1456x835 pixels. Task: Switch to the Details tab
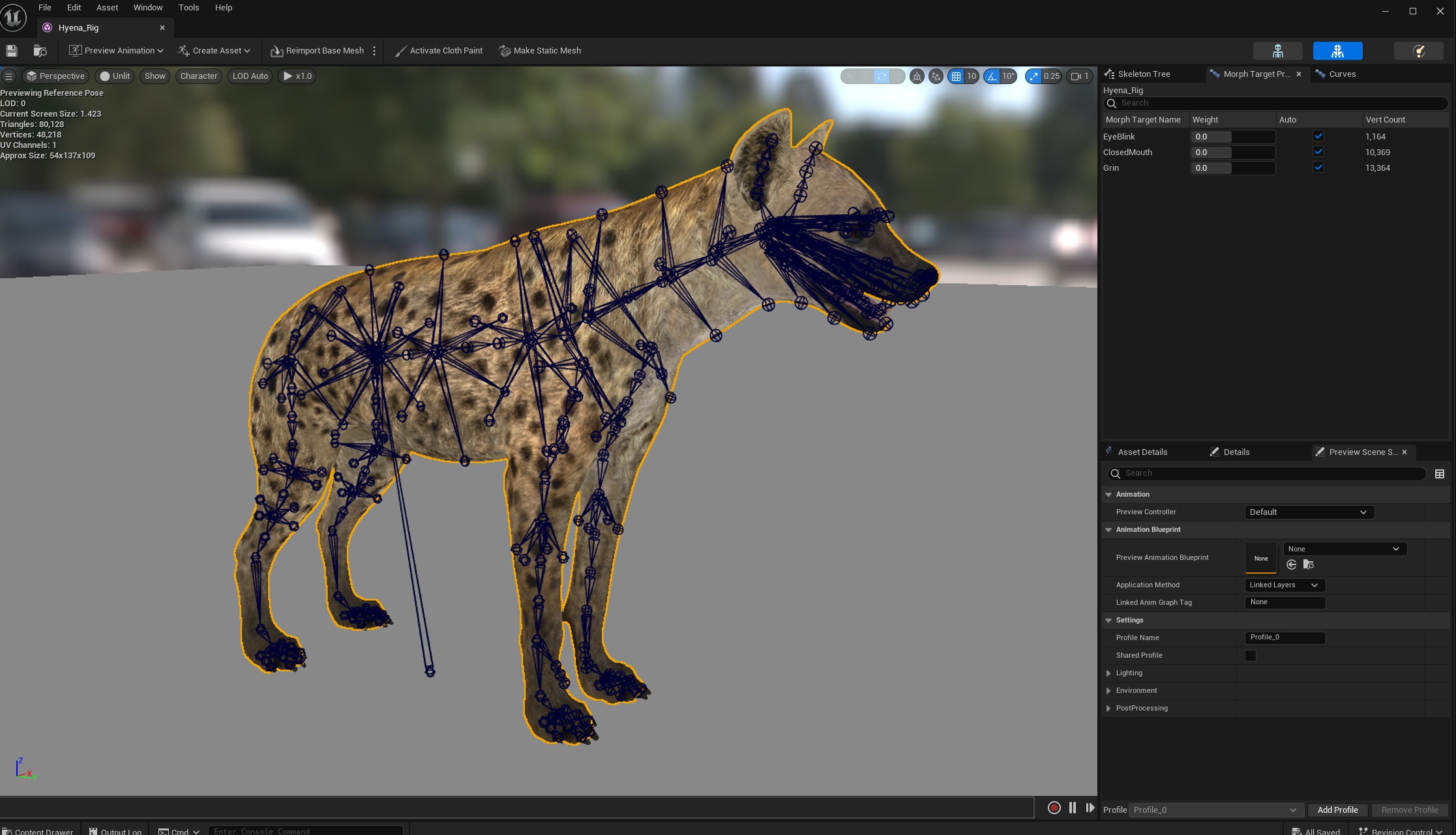tap(1236, 452)
